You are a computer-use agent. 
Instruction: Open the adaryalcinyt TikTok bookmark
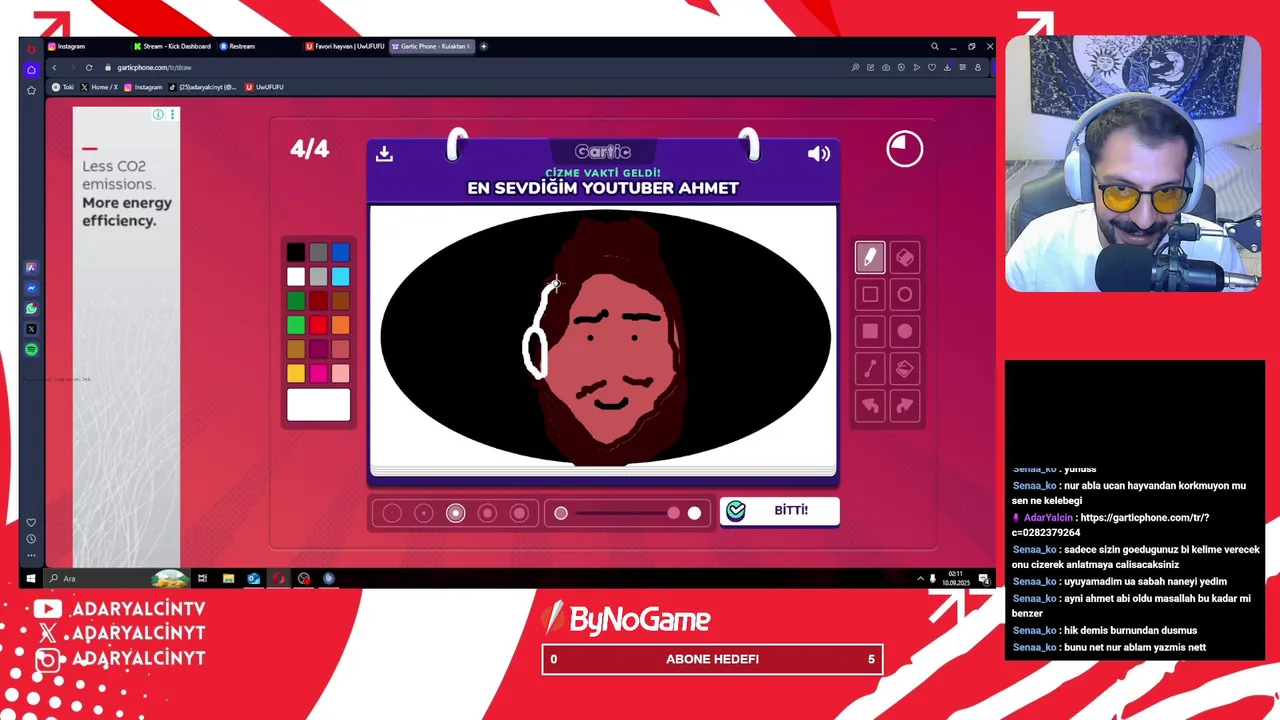[203, 87]
